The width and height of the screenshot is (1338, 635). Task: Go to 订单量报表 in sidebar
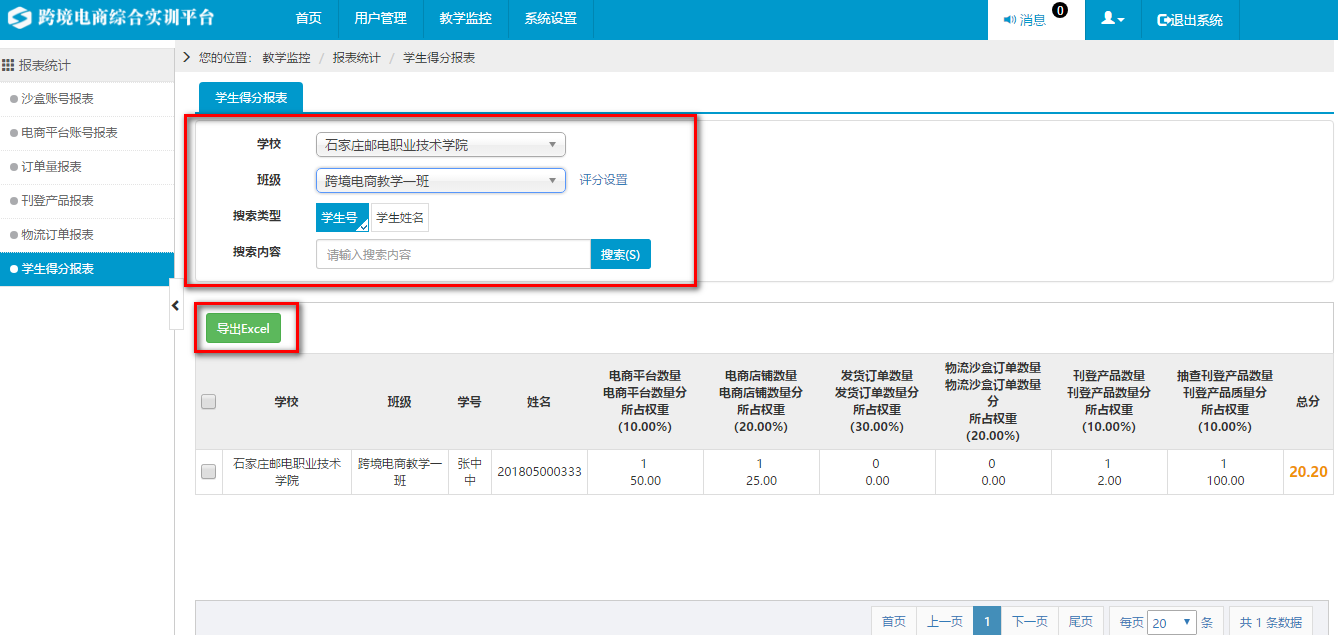click(x=52, y=167)
